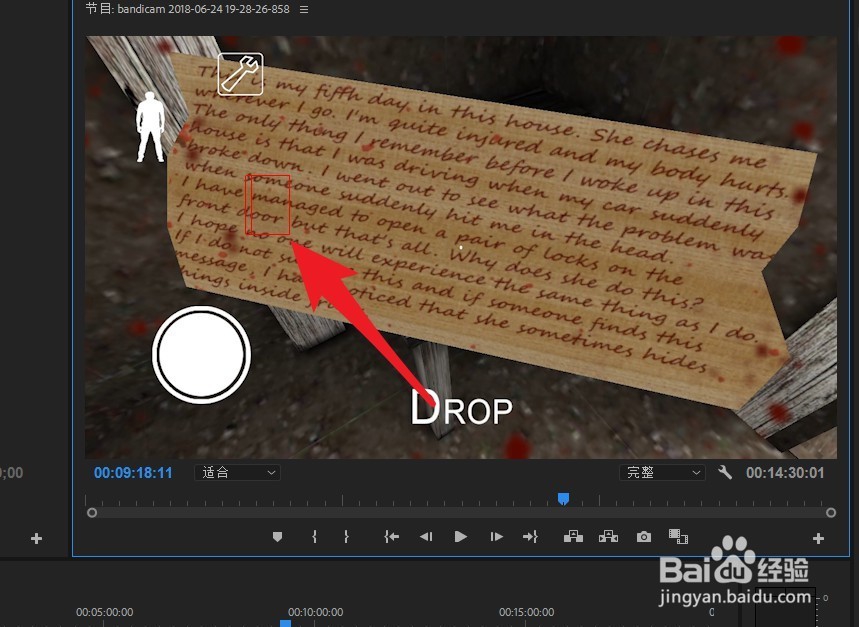Click the monitor zoom scroll bar
Image resolution: width=859 pixels, height=627 pixels.
click(x=461, y=513)
